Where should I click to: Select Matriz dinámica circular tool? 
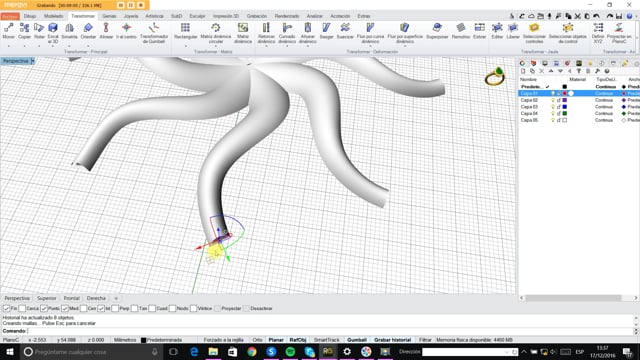[216, 33]
